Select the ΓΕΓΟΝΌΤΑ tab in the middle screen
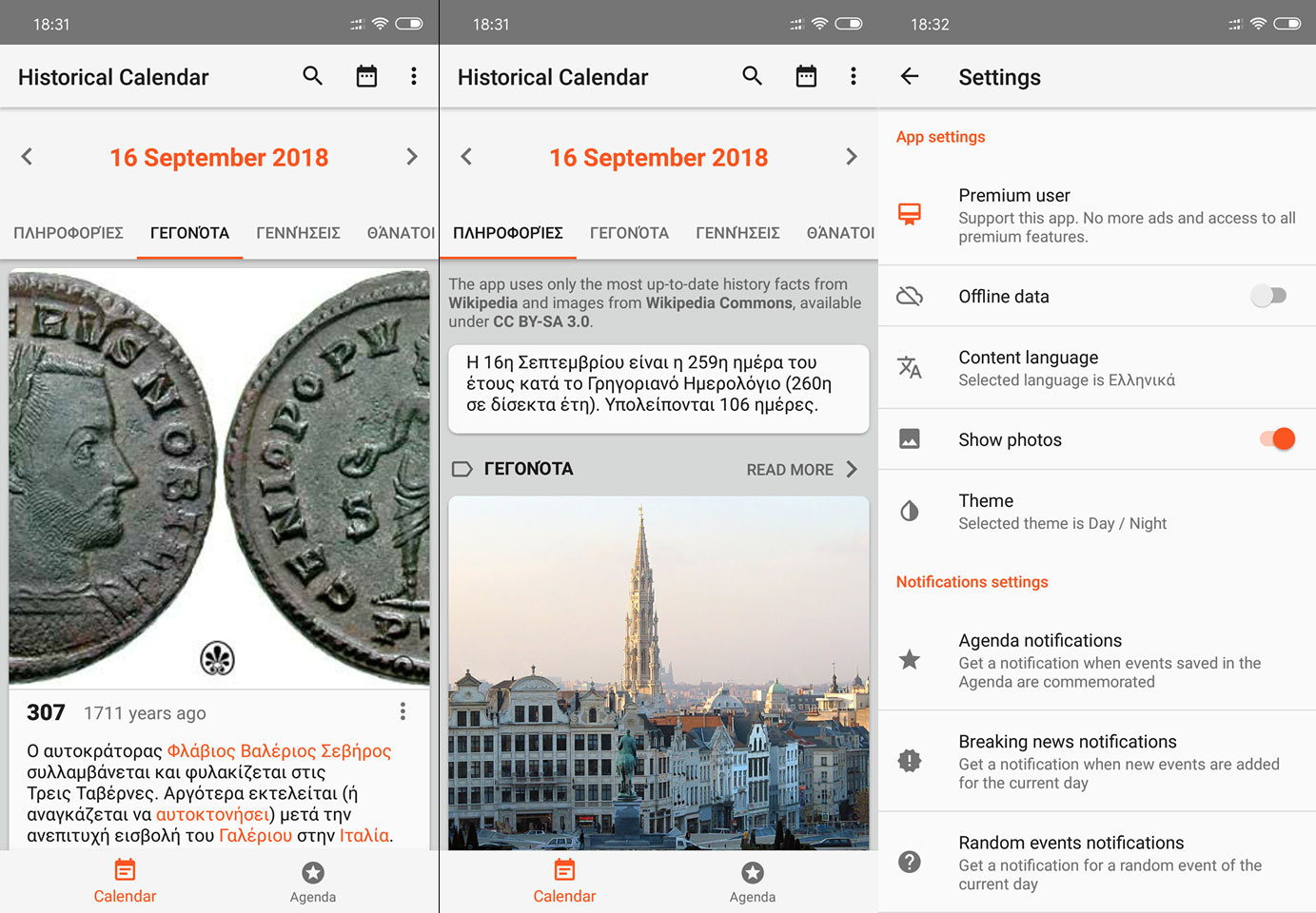 pos(629,233)
